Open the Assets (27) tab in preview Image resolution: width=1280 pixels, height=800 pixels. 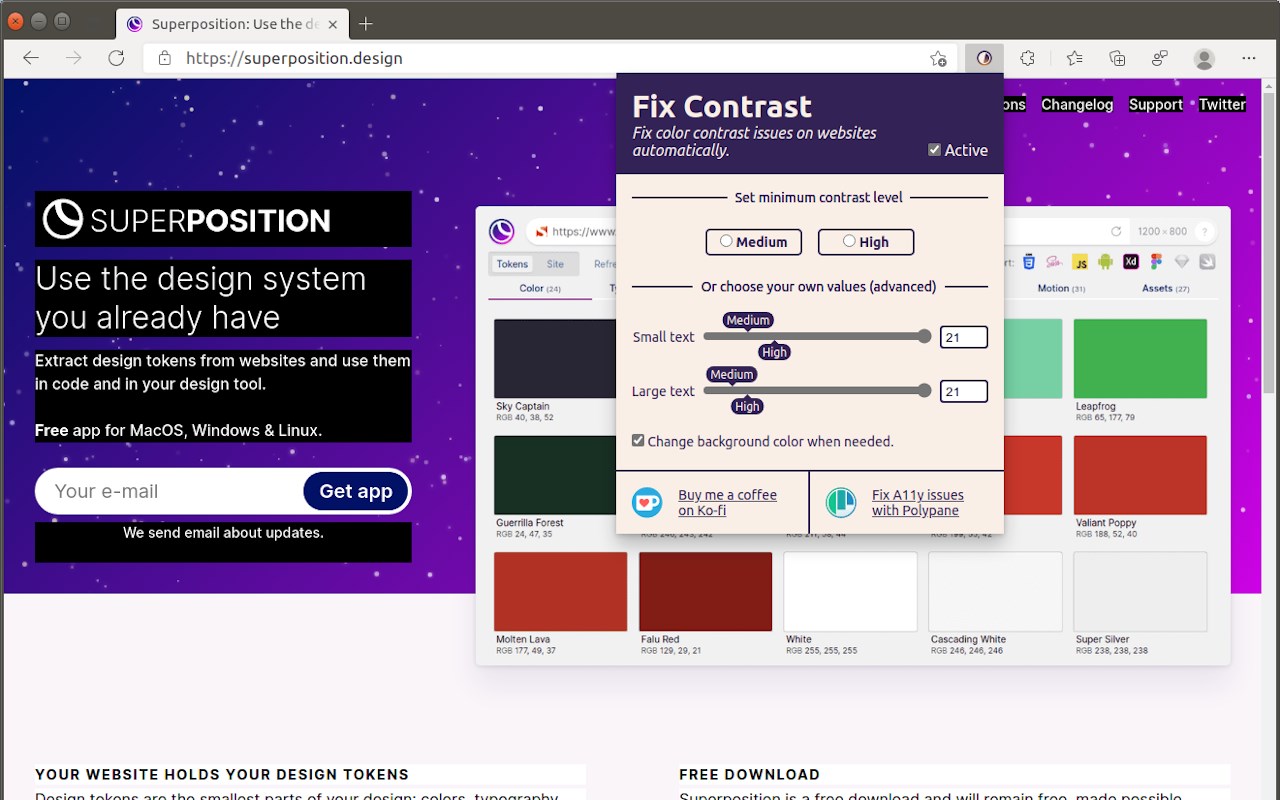(x=1166, y=288)
